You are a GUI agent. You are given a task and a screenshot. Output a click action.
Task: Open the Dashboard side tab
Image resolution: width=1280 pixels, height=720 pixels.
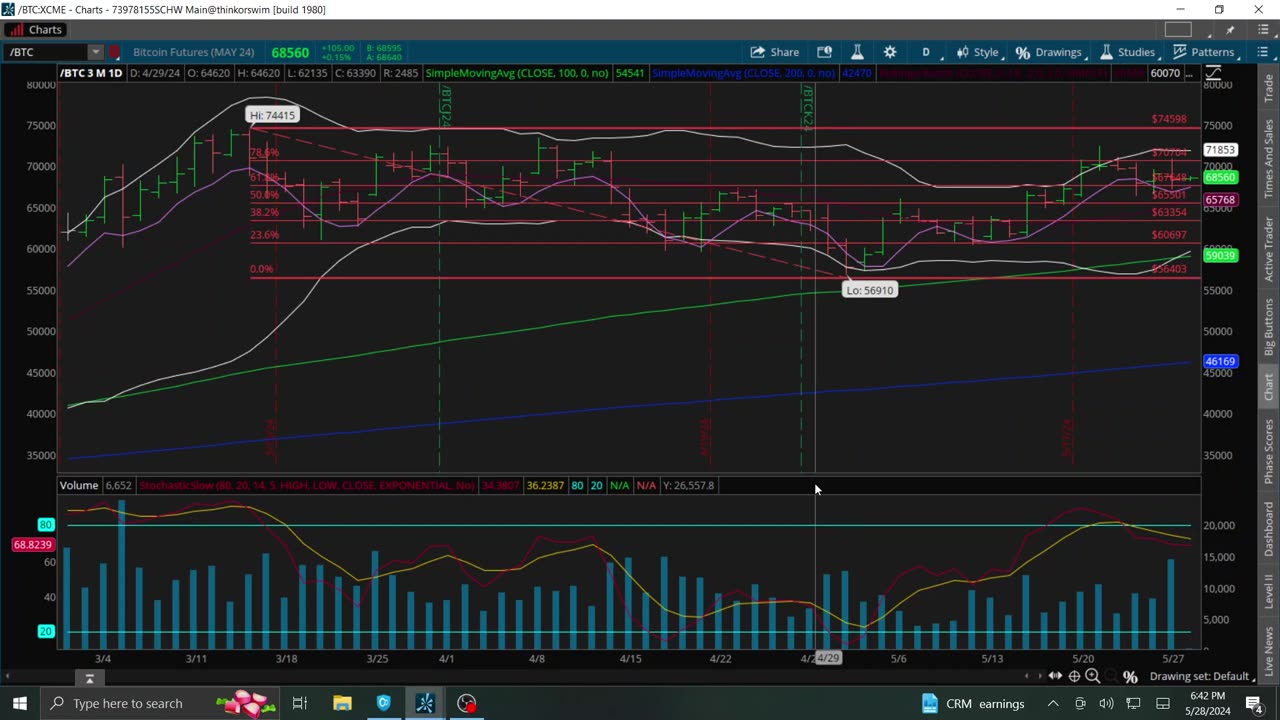pos(1269,529)
